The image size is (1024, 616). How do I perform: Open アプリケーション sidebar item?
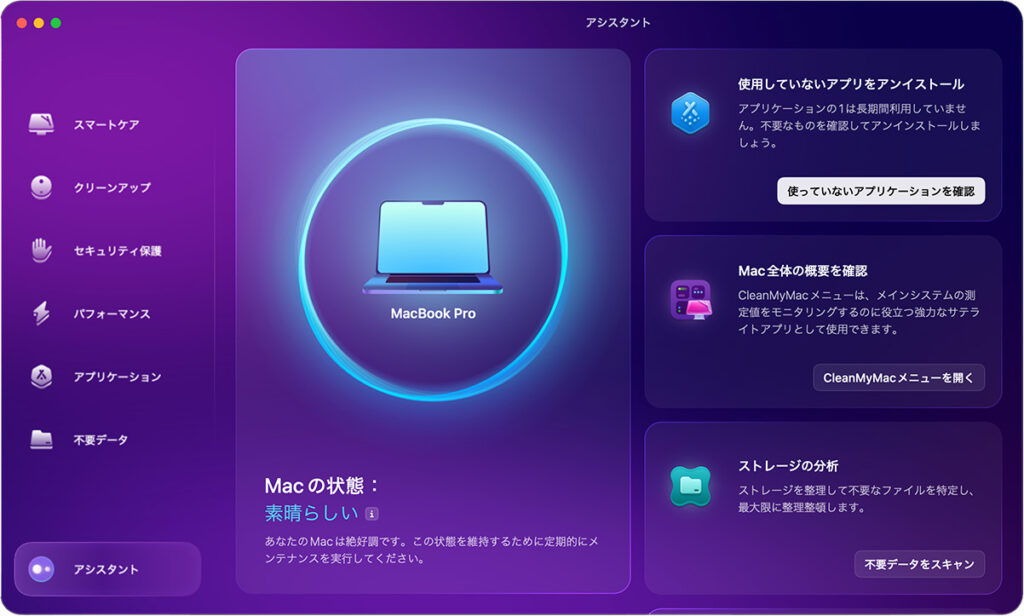(118, 377)
